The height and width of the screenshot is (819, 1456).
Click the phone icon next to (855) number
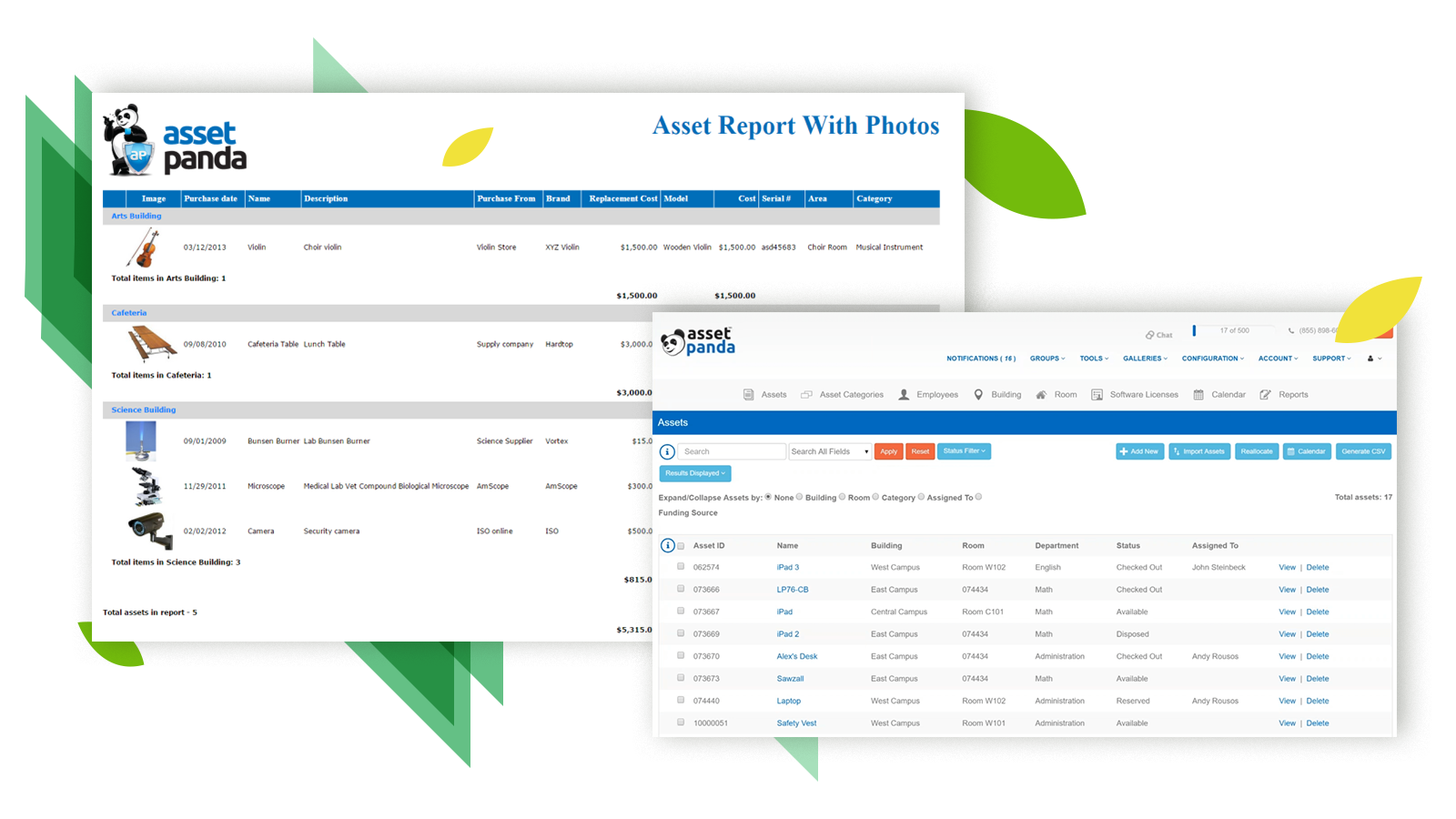click(1291, 331)
